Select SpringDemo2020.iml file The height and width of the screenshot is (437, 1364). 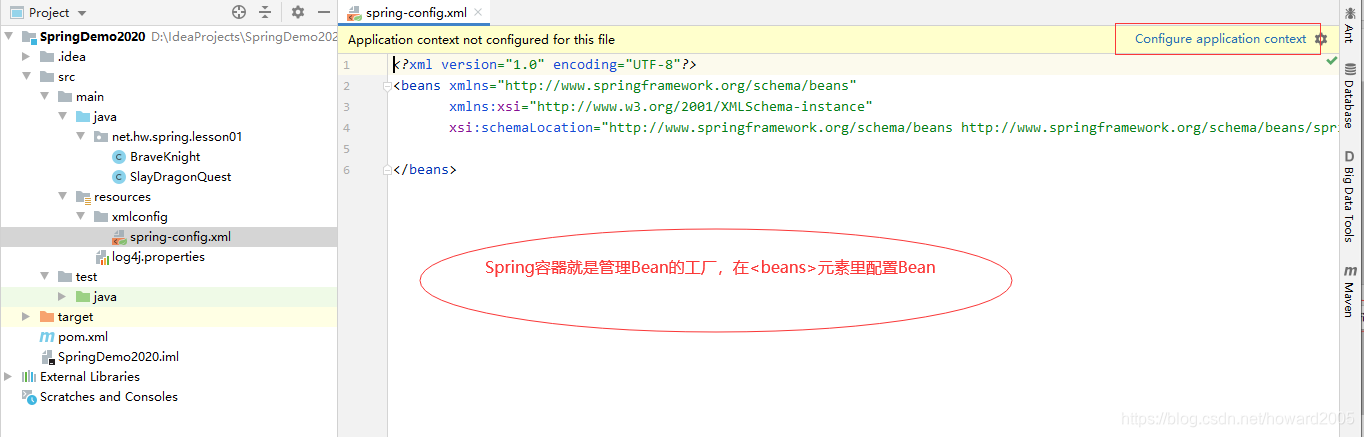[118, 357]
